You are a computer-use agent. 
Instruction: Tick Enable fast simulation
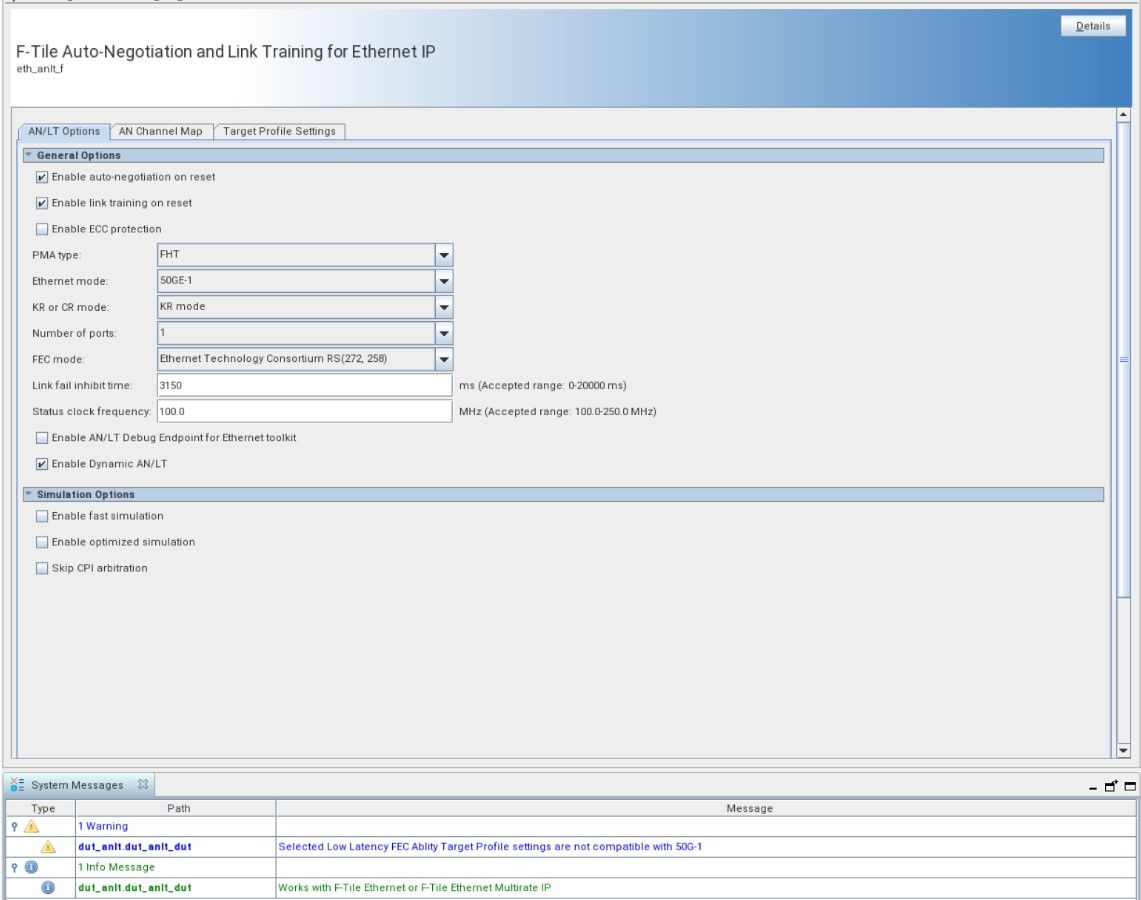pos(42,516)
